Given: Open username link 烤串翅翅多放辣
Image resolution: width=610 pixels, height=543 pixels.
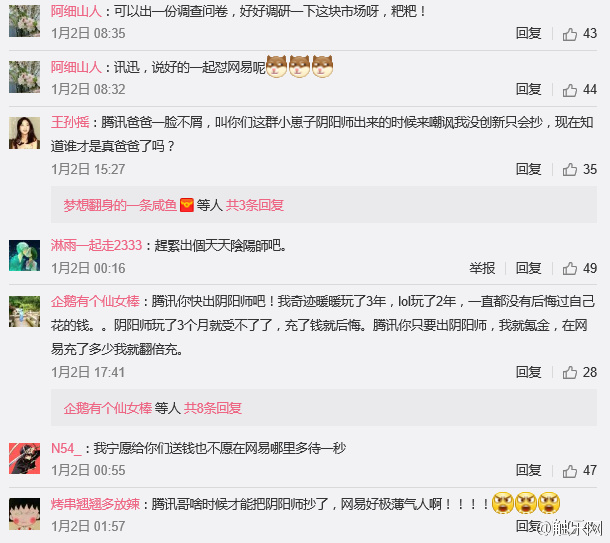Looking at the screenshot, I should [x=95, y=504].
